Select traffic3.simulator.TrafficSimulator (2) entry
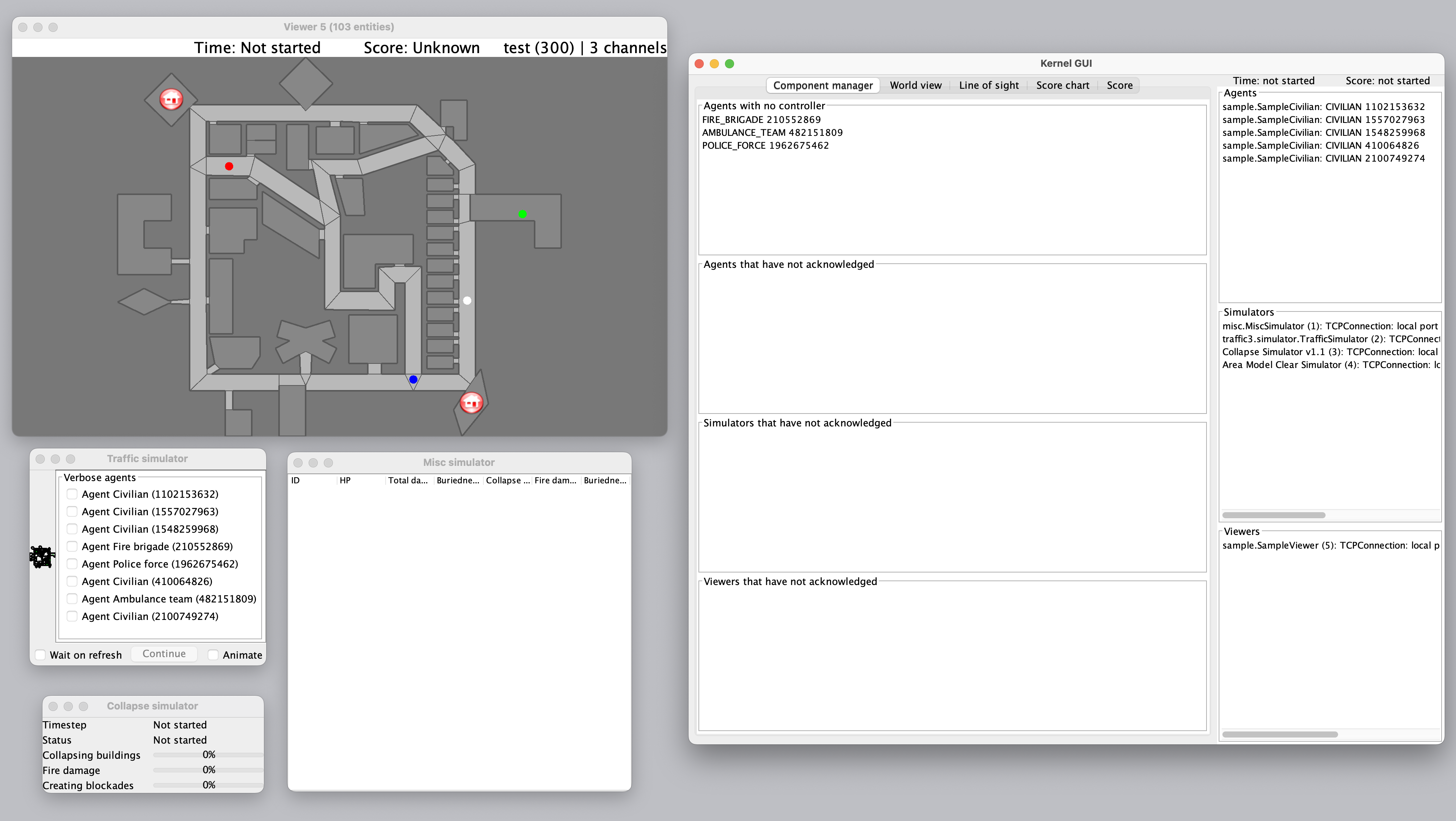 point(1330,339)
